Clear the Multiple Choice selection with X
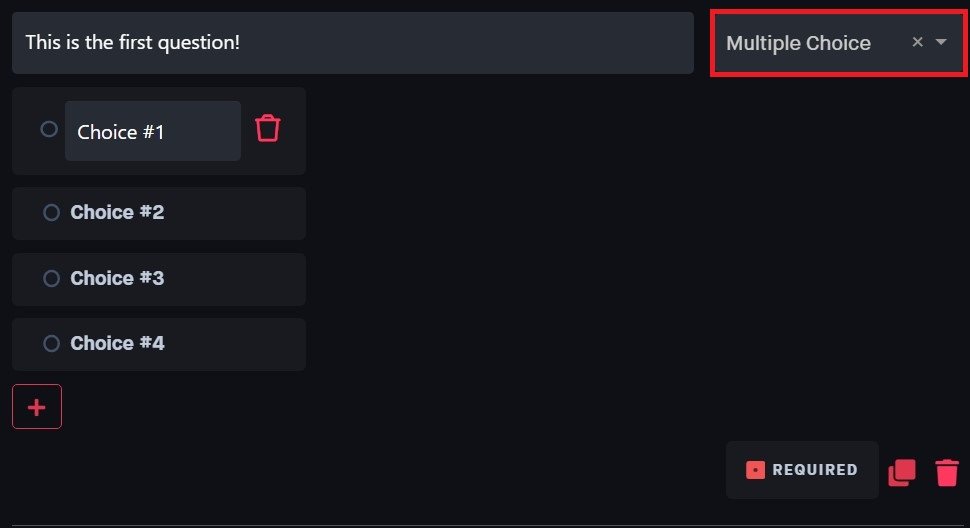Image resolution: width=970 pixels, height=528 pixels. pyautogui.click(x=917, y=42)
